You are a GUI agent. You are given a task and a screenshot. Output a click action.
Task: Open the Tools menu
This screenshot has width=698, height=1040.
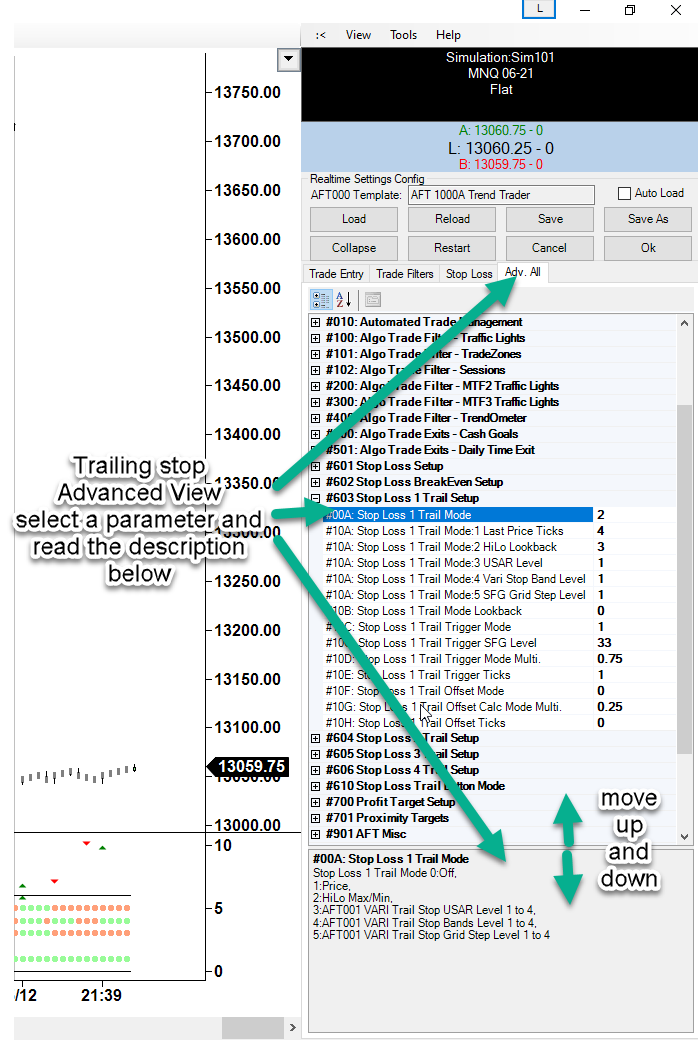coord(404,35)
